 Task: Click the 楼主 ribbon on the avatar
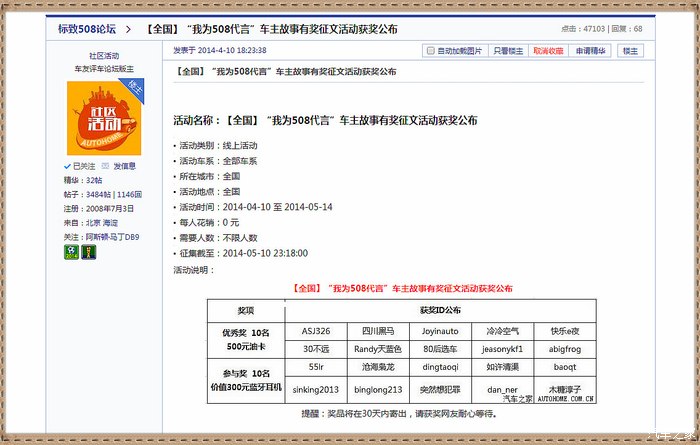tap(137, 90)
